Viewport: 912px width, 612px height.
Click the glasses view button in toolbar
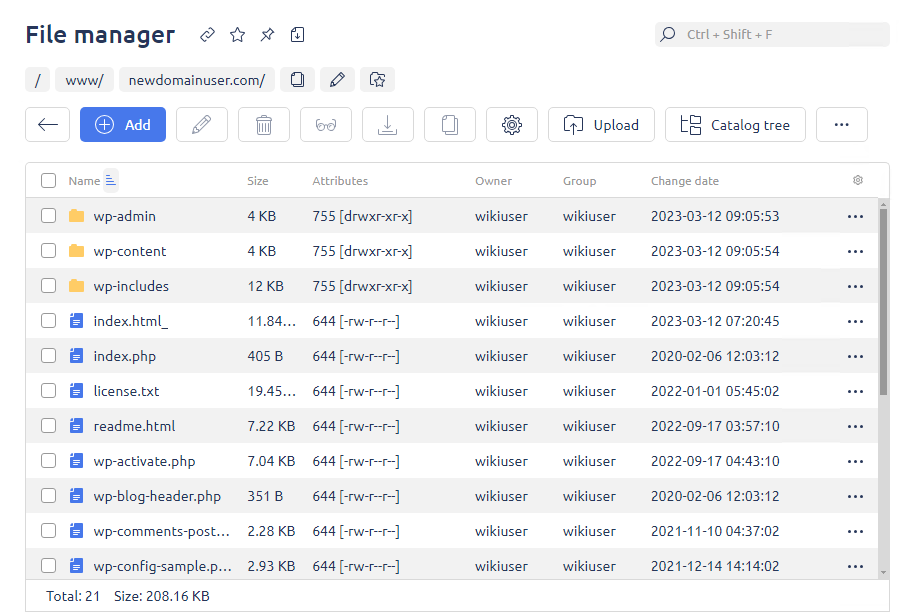tap(326, 124)
